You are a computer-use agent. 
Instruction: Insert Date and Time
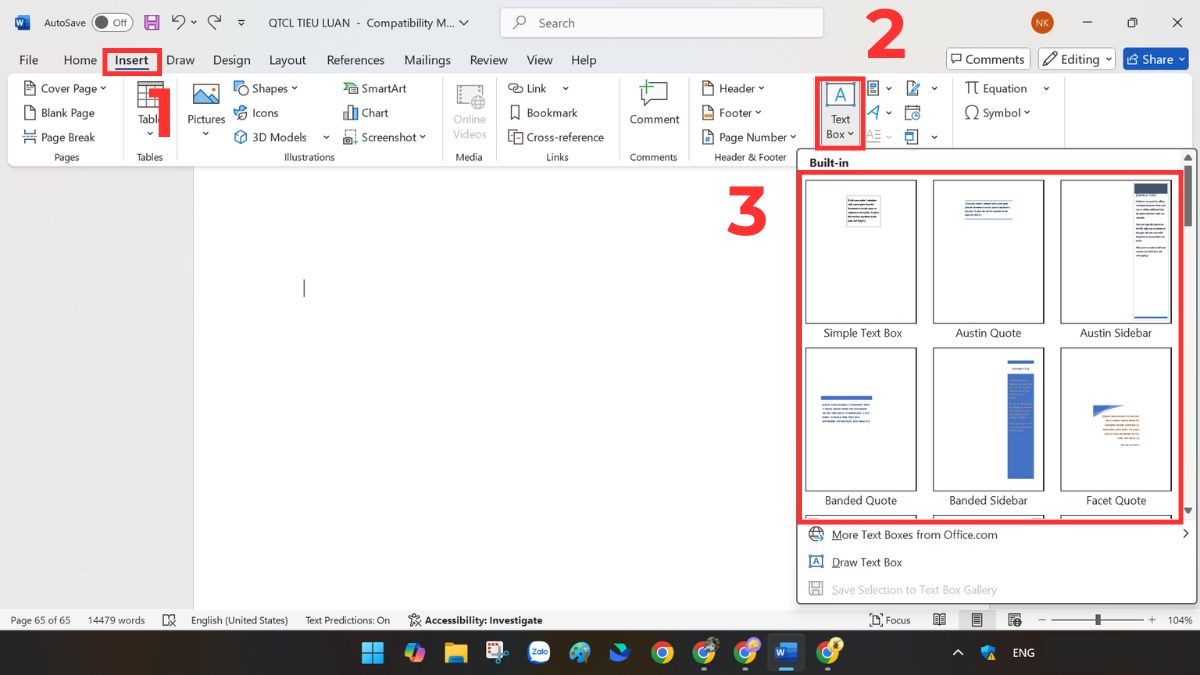coord(912,112)
